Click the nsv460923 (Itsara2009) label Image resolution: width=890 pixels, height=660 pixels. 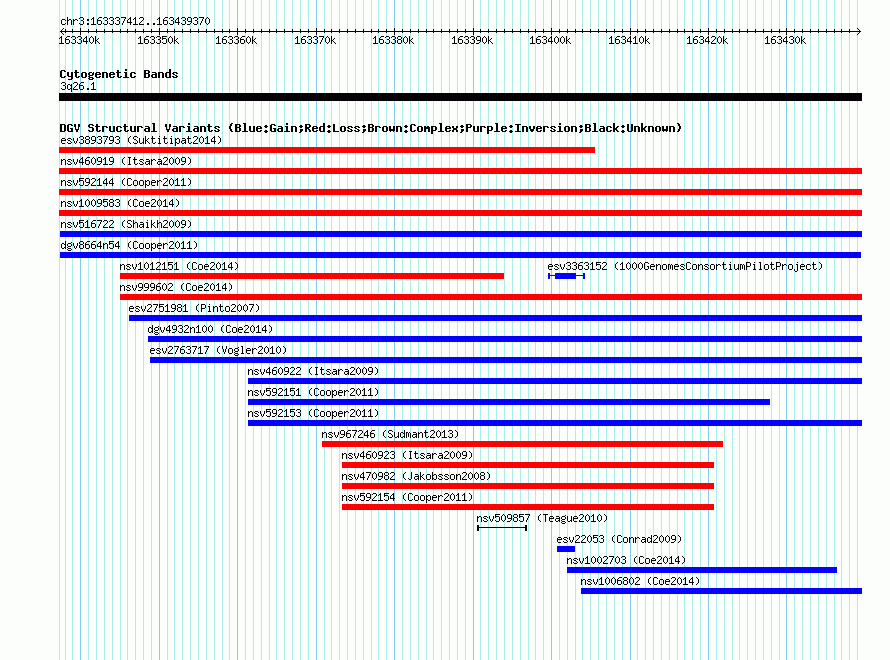[407, 455]
